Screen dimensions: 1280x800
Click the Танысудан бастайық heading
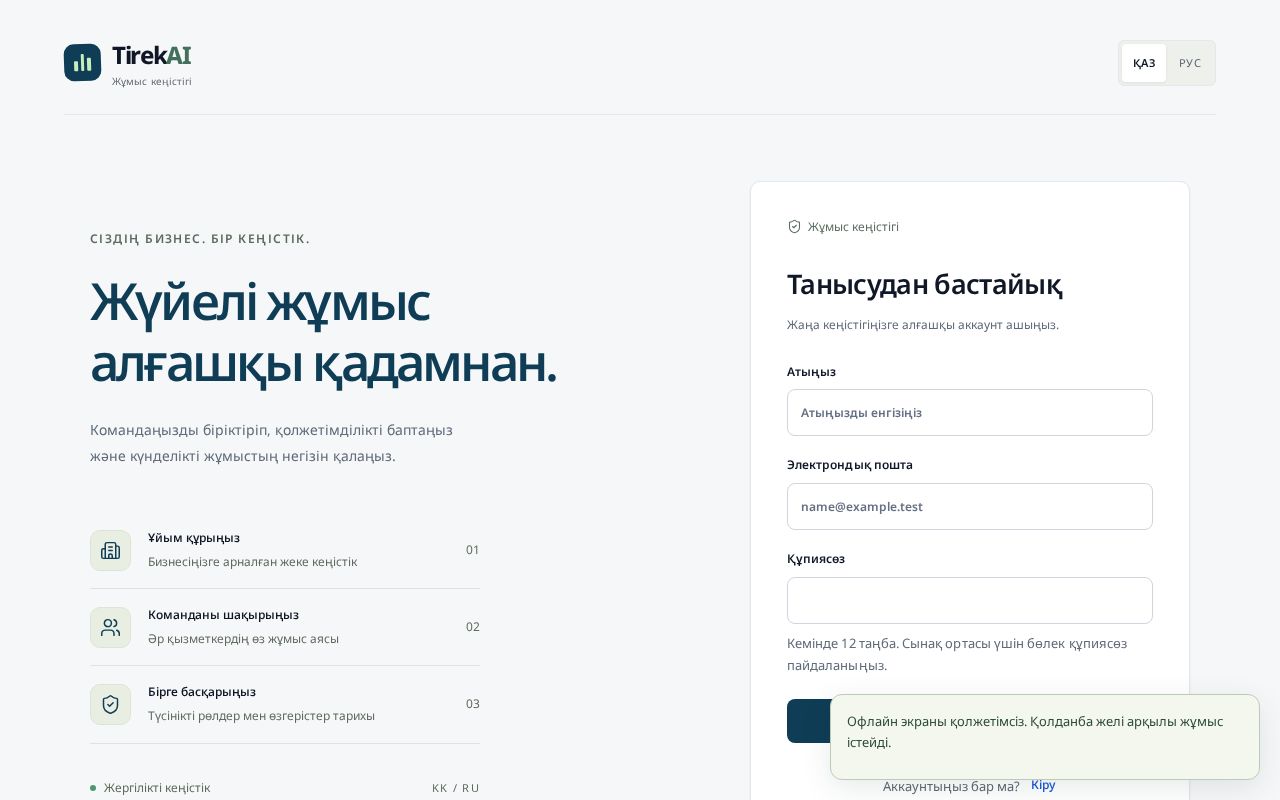click(925, 284)
